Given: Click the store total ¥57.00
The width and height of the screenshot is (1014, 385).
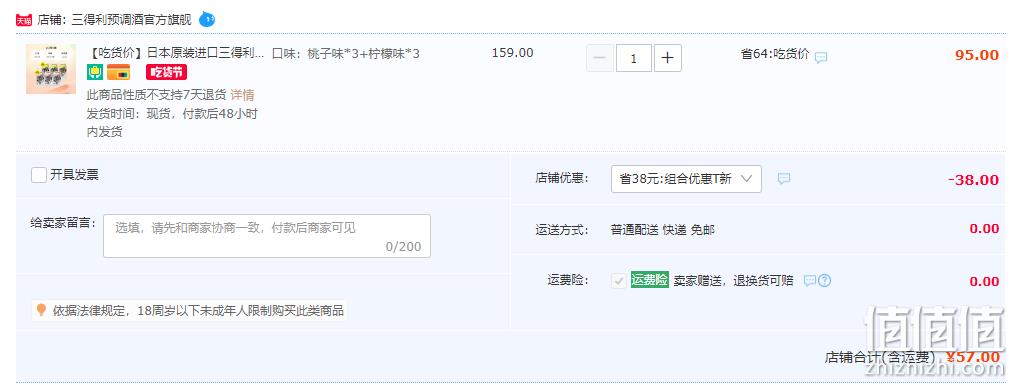Looking at the screenshot, I should point(972,357).
